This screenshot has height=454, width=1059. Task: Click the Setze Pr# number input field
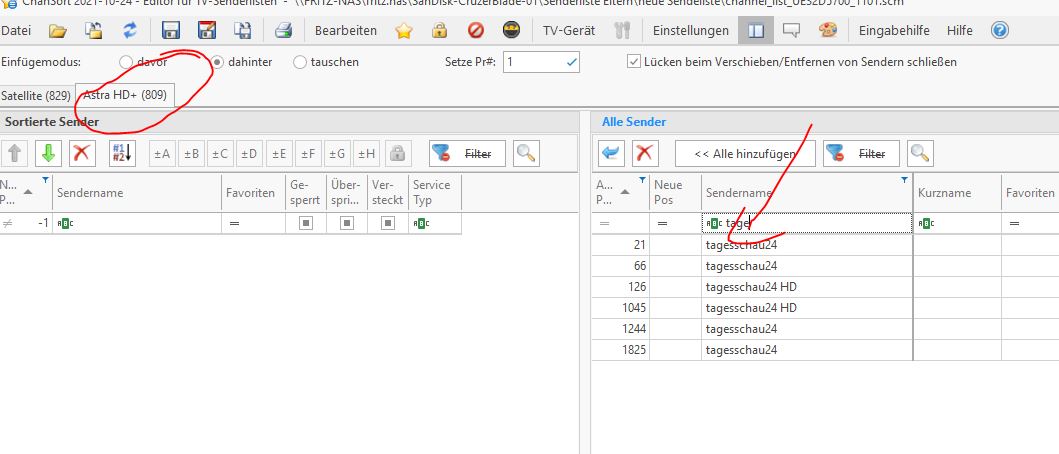(541, 62)
